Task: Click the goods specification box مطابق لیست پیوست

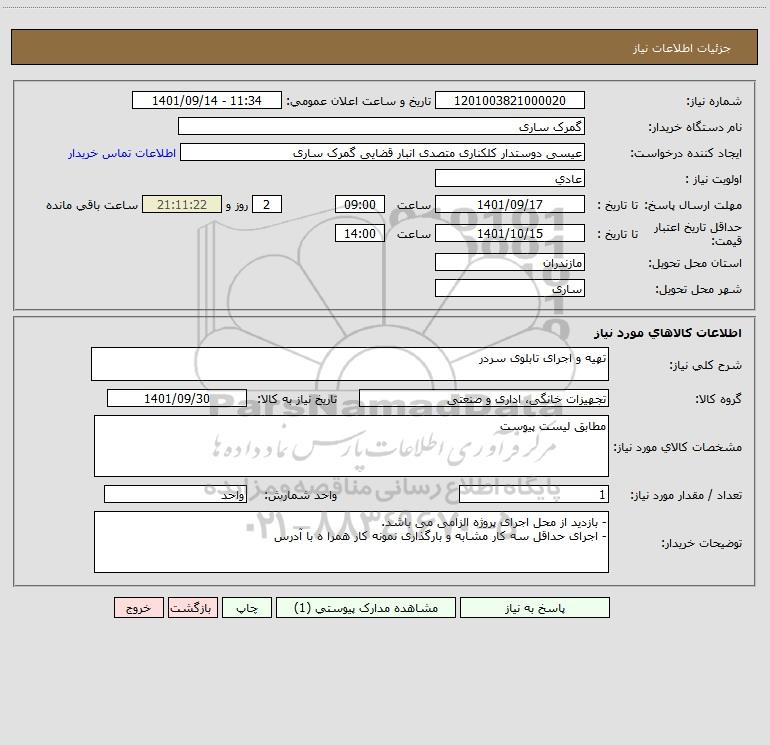Action: click(351, 446)
